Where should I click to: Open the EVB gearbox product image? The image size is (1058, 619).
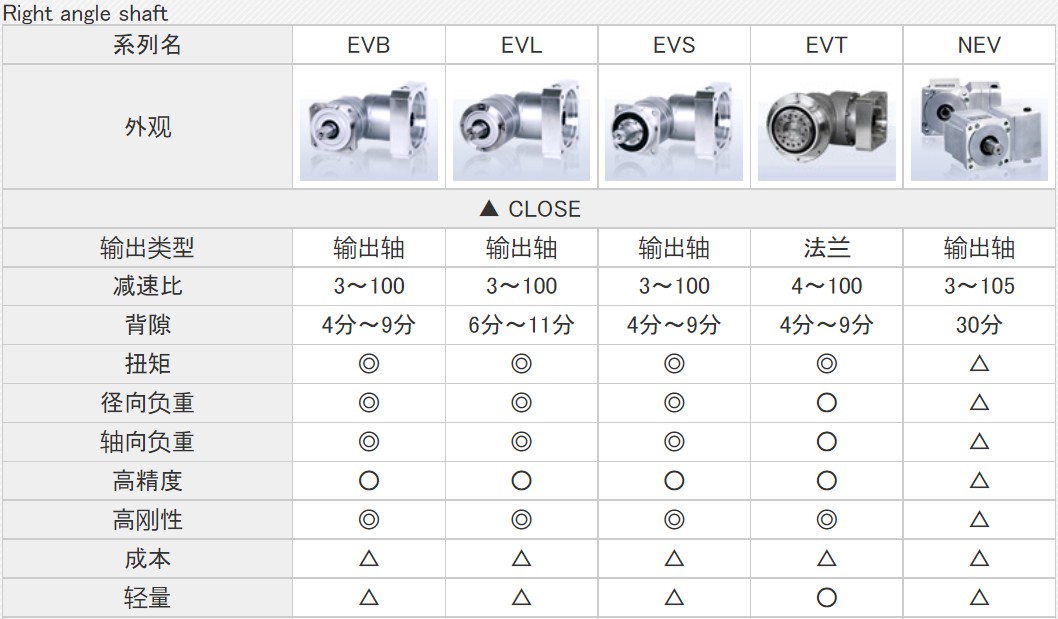coord(368,127)
